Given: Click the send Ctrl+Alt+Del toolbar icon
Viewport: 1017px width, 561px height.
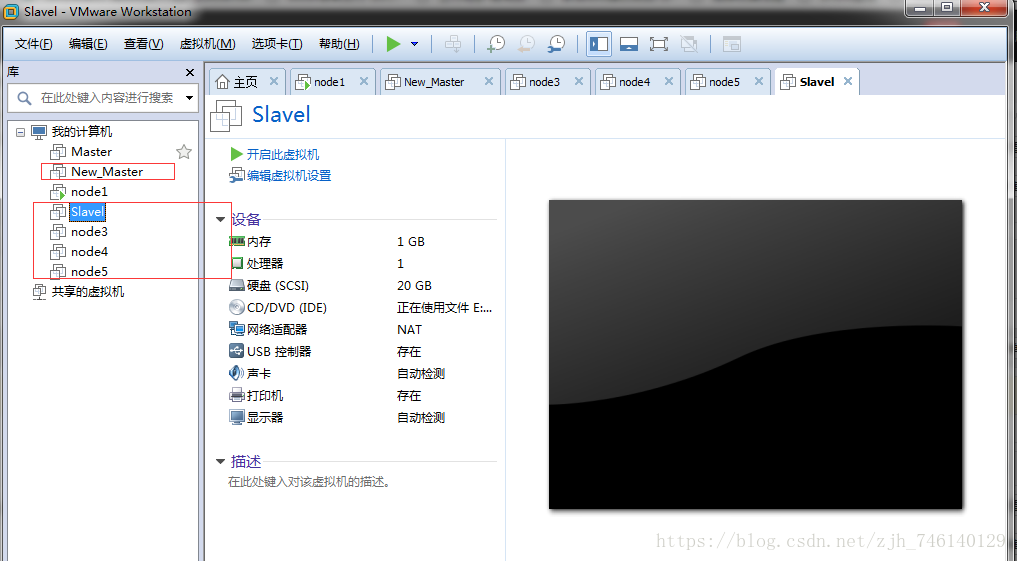Looking at the screenshot, I should click(453, 44).
